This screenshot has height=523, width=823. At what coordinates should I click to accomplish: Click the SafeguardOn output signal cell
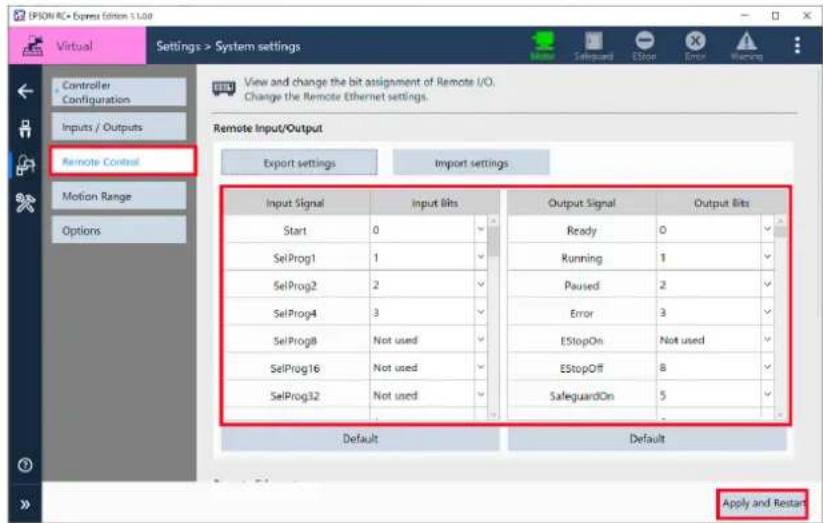(582, 395)
